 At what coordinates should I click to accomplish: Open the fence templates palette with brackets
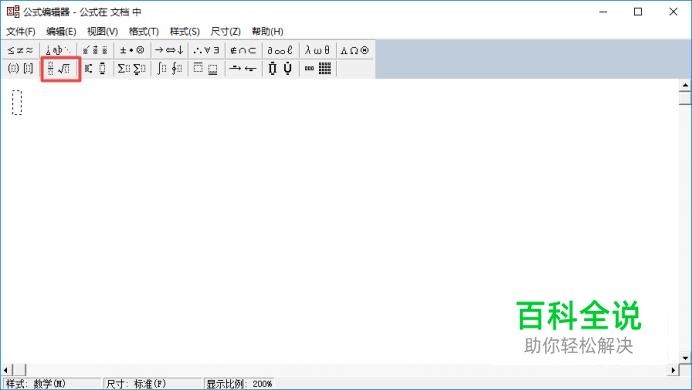coord(20,69)
